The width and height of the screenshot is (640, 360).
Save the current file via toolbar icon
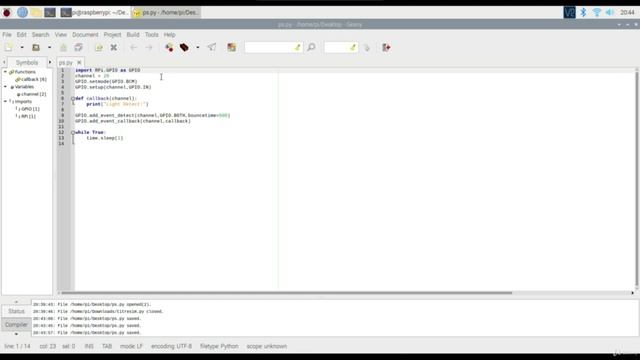(x=63, y=47)
